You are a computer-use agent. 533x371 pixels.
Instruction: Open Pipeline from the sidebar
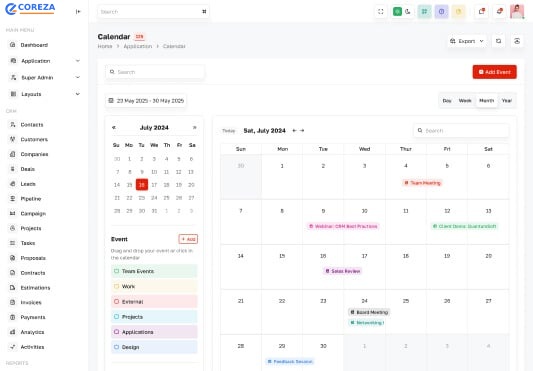[x=31, y=199]
